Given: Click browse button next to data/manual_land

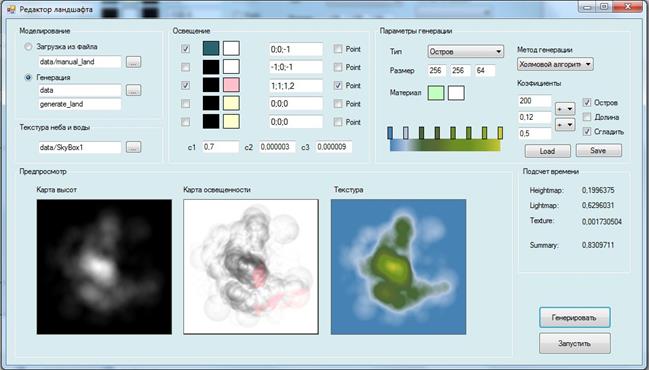Looking at the screenshot, I should 133,62.
